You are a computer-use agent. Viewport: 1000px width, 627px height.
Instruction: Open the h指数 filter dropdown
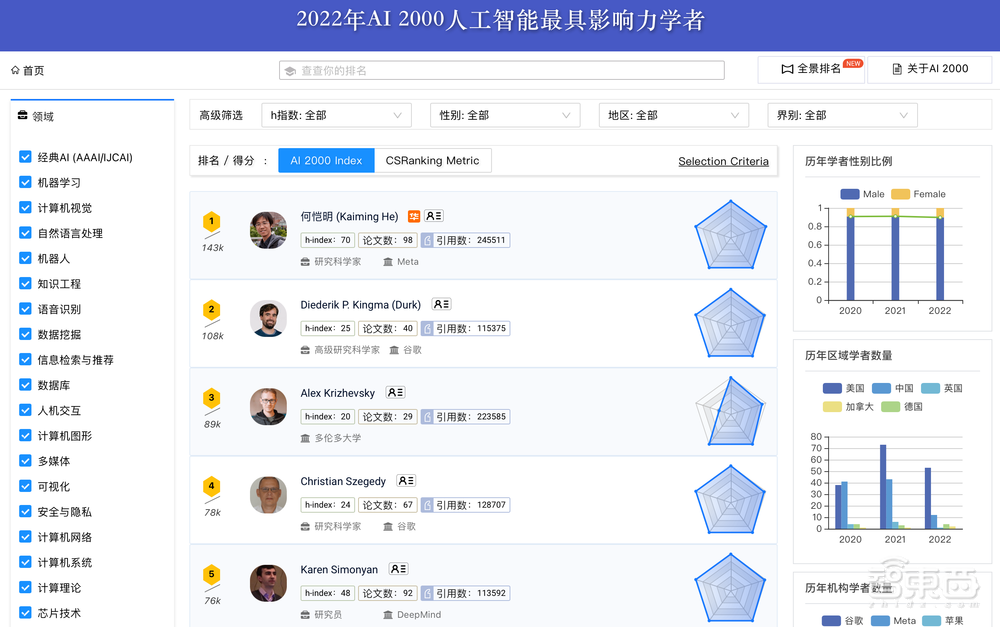coord(336,115)
